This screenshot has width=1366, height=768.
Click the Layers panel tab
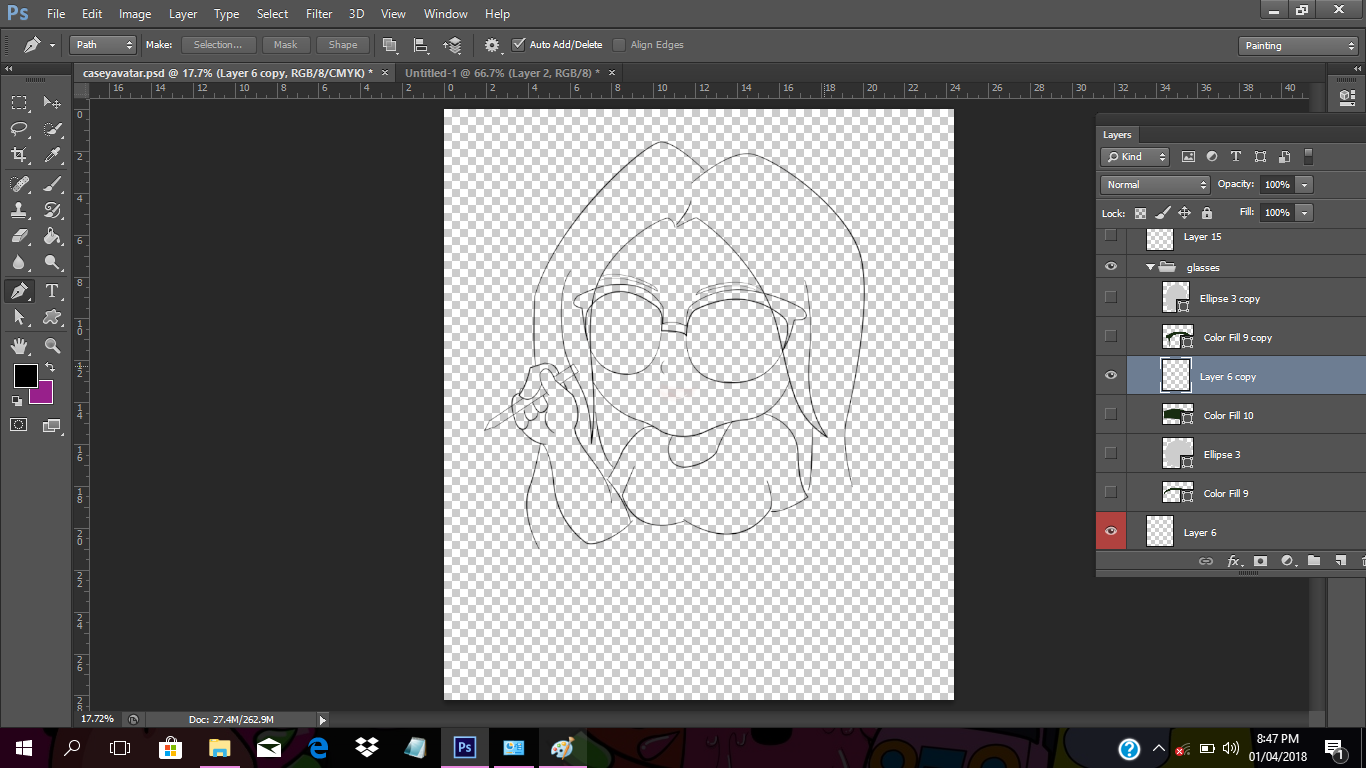pos(1117,135)
